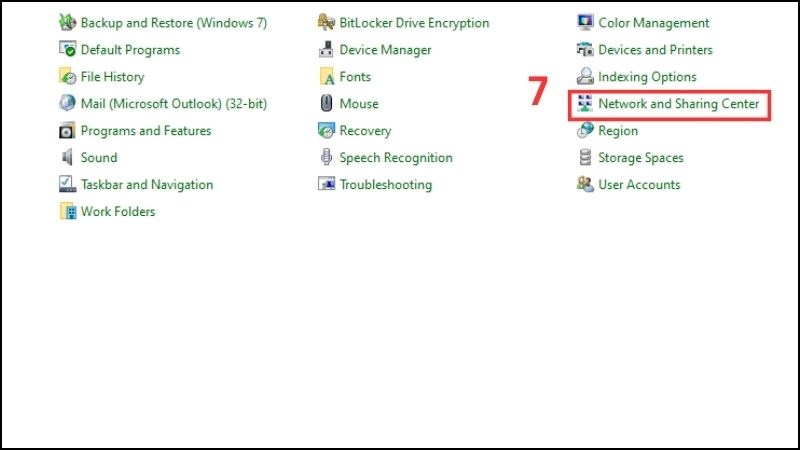
Task: Launch Device Manager link
Action: coord(385,50)
